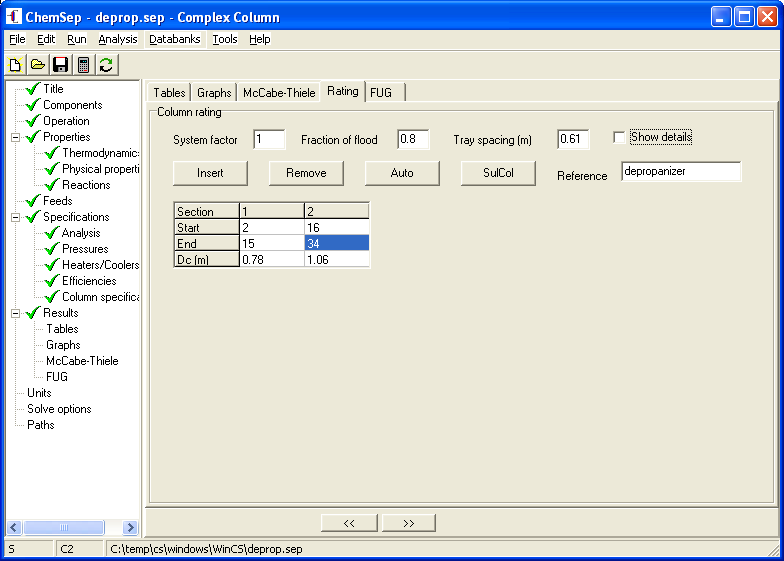Select Feeds in the navigation tree

click(x=58, y=201)
